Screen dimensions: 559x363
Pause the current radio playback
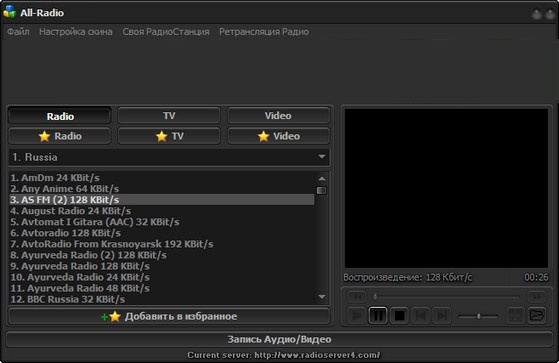point(378,316)
